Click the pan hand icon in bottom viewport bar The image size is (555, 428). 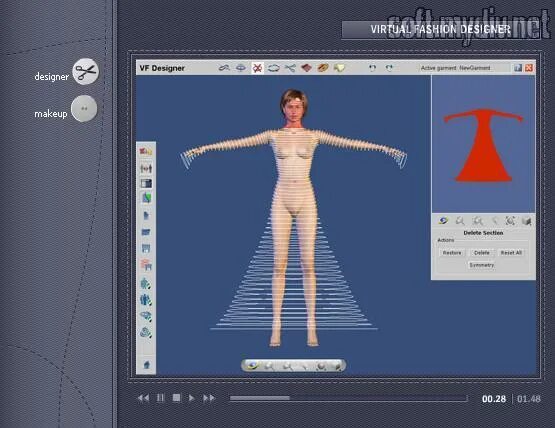pyautogui.click(x=304, y=366)
